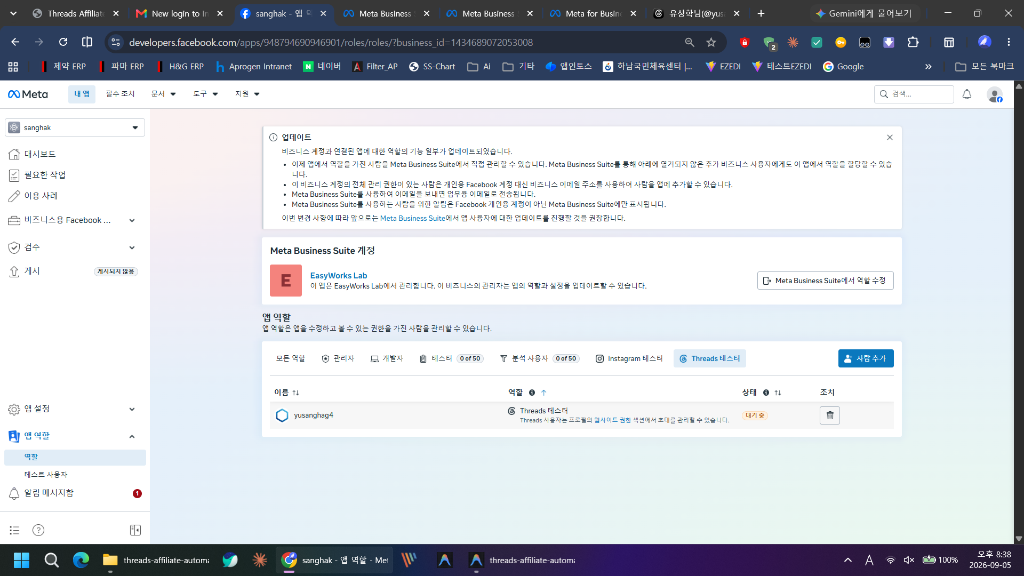
Task: Click the yusanghag4 user name
Action: (313, 415)
